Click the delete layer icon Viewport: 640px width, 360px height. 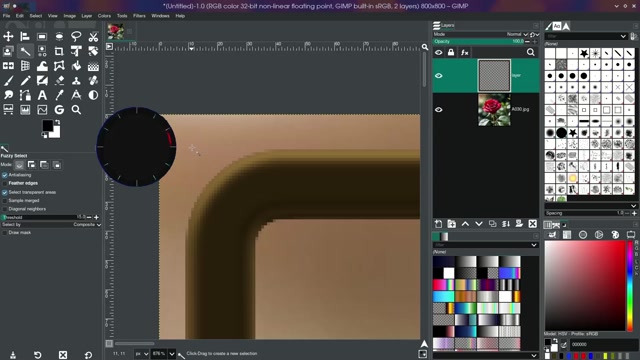[533, 224]
